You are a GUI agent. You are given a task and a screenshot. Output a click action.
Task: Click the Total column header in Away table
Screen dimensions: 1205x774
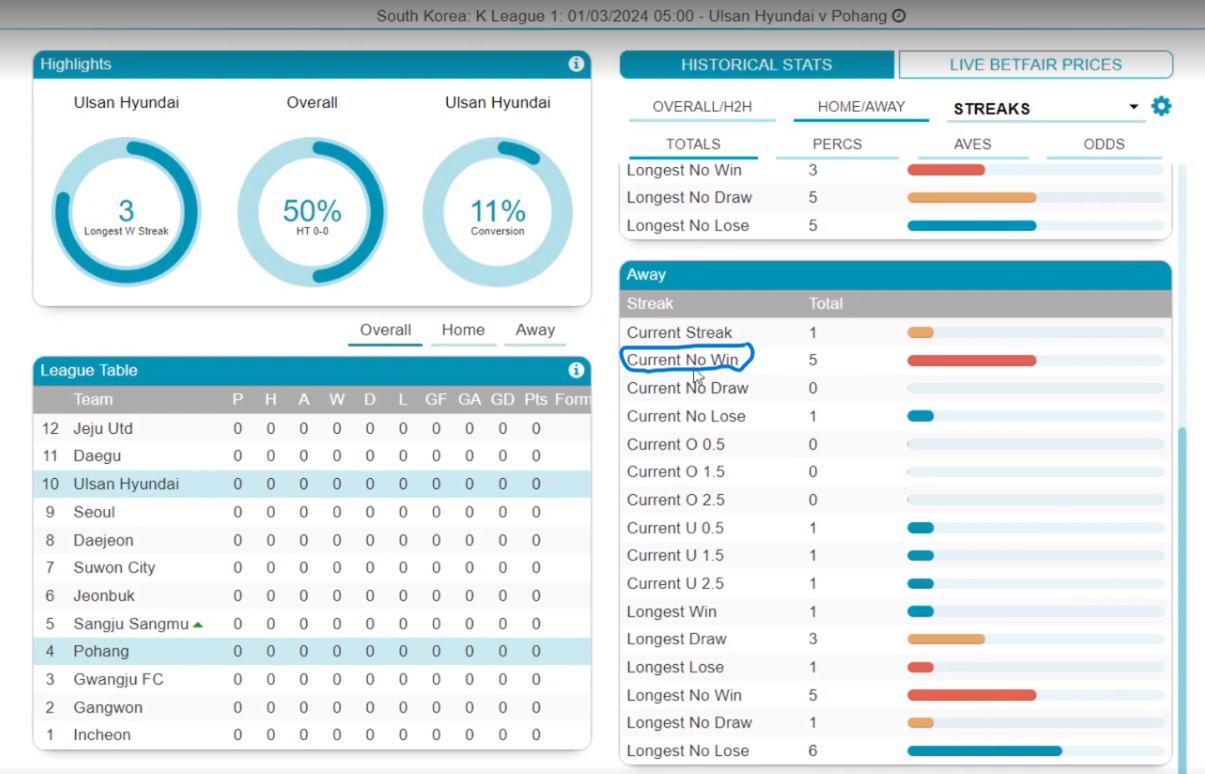tap(826, 303)
